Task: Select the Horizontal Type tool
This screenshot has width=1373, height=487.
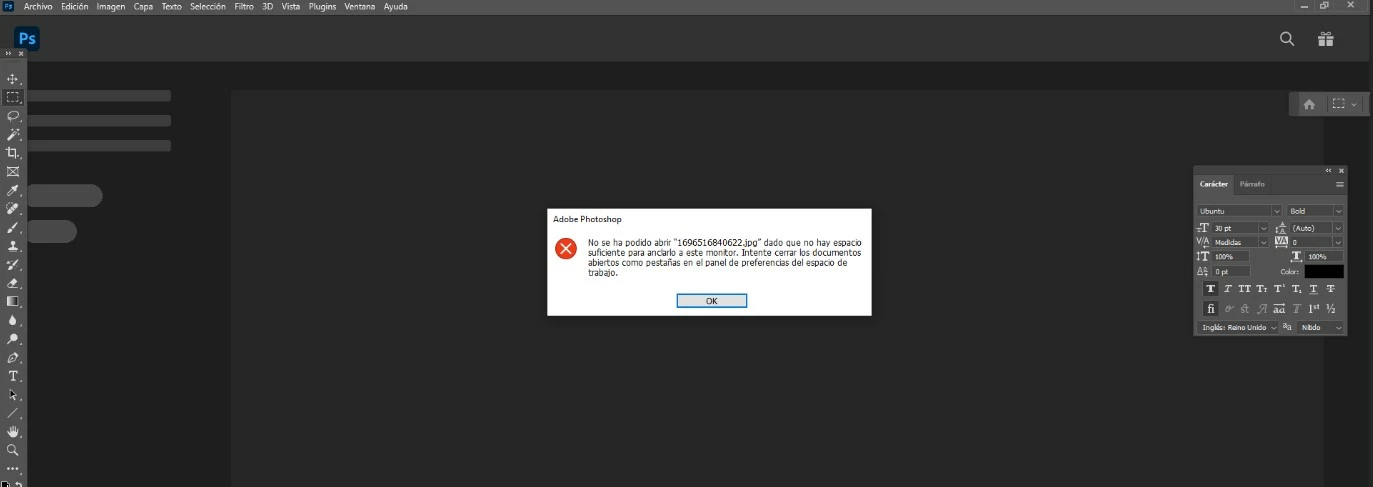Action: point(13,376)
